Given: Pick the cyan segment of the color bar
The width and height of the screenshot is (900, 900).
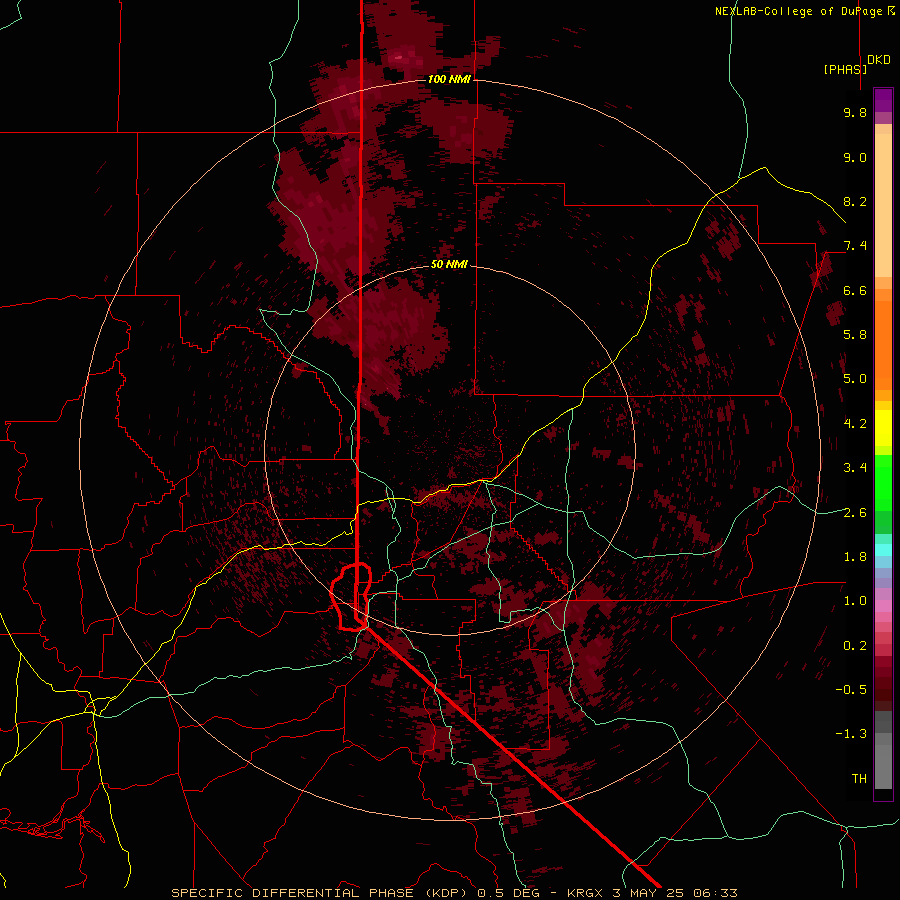Looking at the screenshot, I should [x=883, y=549].
